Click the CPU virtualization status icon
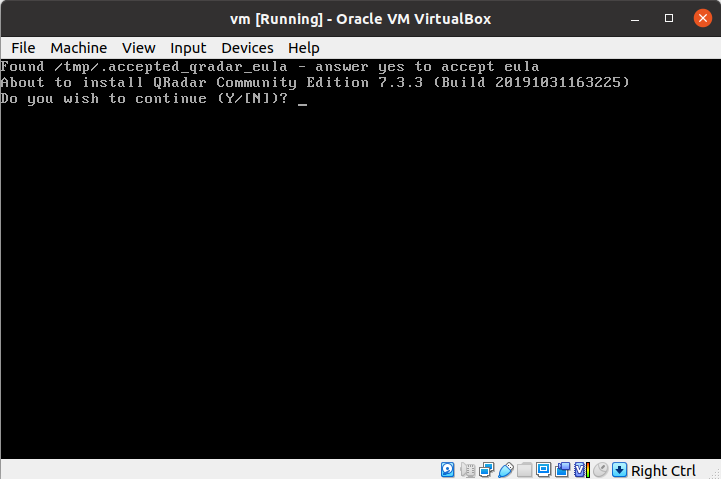721x479 pixels. (582, 470)
